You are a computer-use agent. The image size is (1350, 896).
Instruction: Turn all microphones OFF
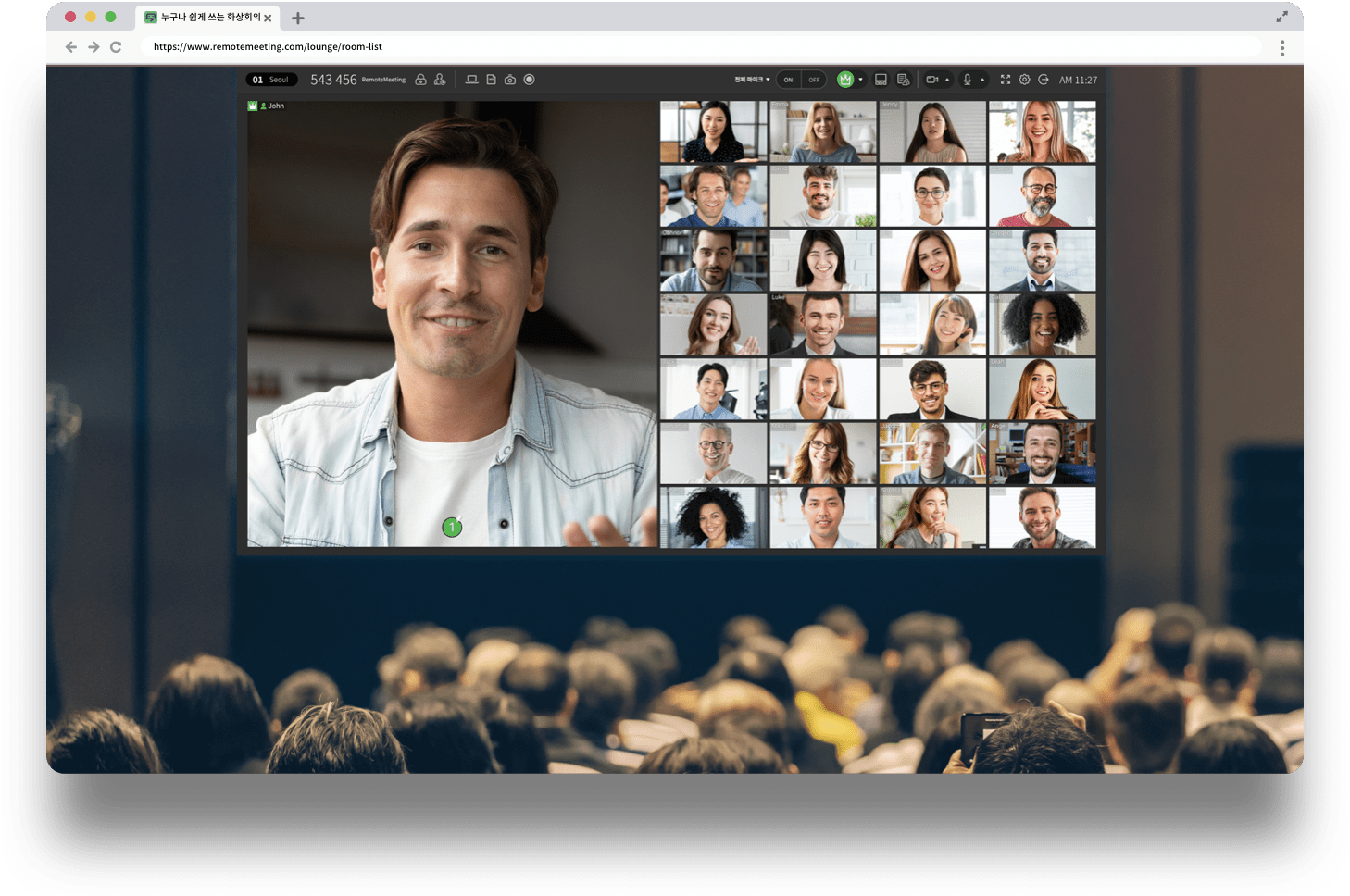click(x=814, y=80)
